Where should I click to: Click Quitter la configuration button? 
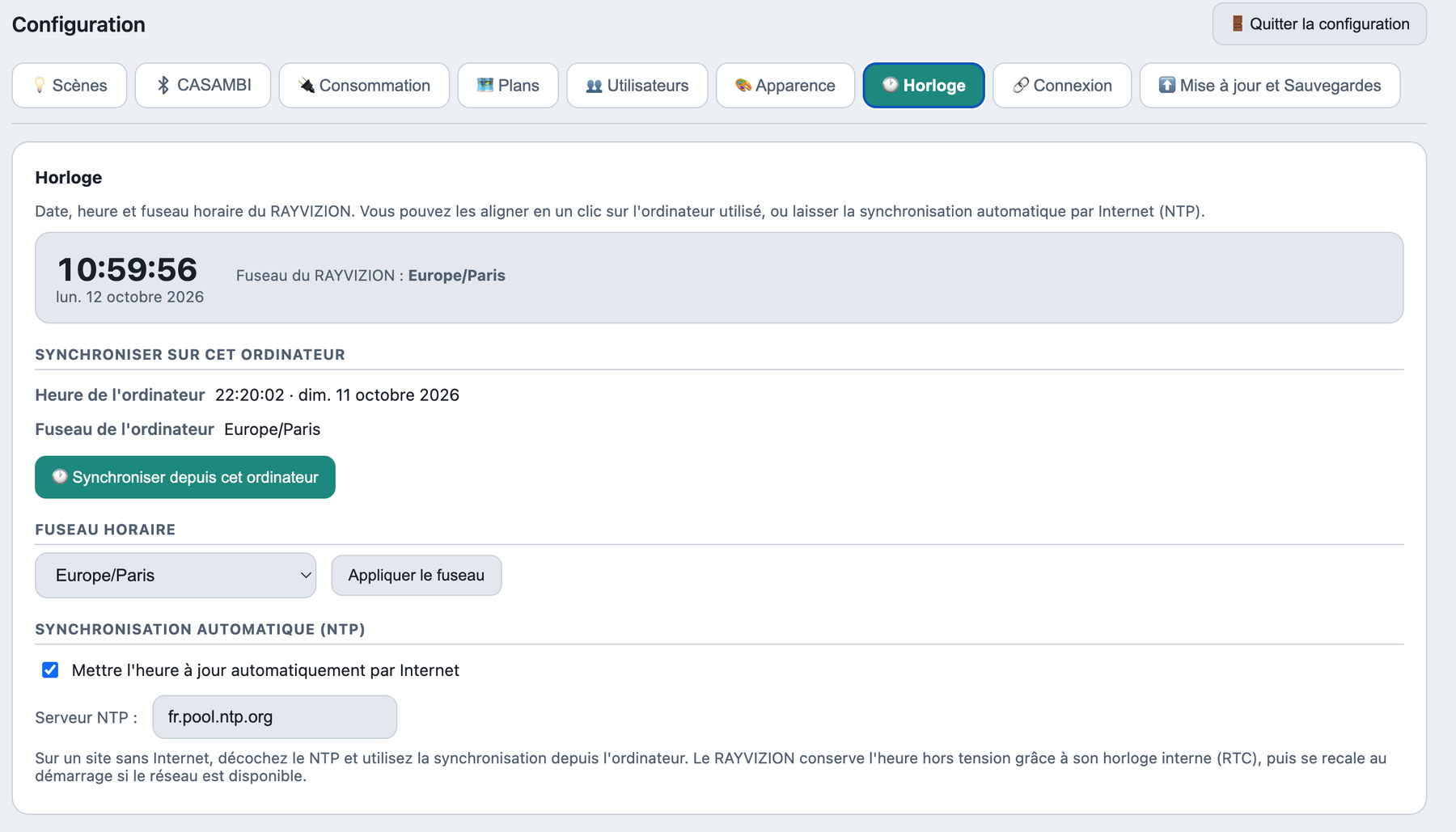point(1319,23)
